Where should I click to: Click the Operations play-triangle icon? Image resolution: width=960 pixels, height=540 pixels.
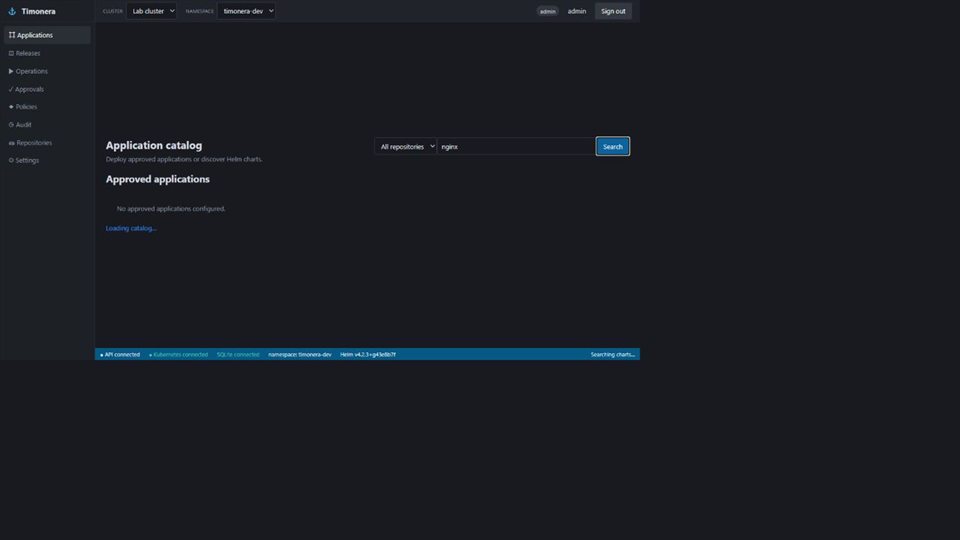pyautogui.click(x=11, y=71)
